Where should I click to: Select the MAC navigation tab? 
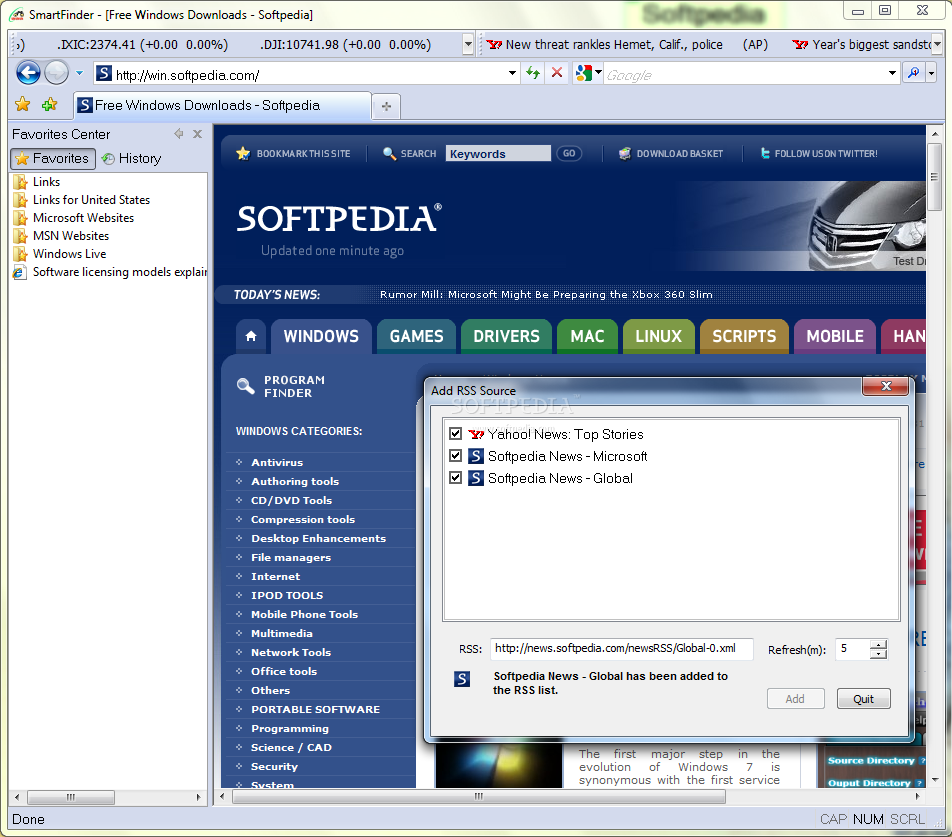pos(587,336)
